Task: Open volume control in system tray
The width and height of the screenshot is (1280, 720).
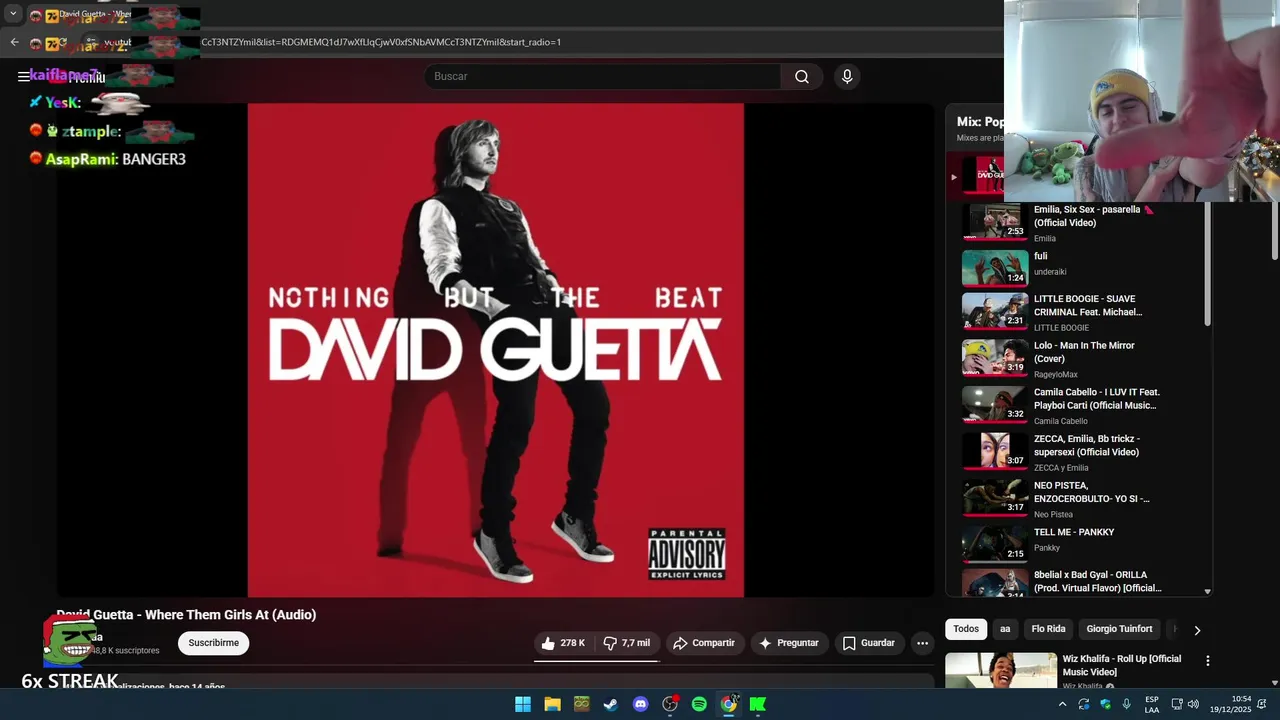Action: (x=1192, y=704)
